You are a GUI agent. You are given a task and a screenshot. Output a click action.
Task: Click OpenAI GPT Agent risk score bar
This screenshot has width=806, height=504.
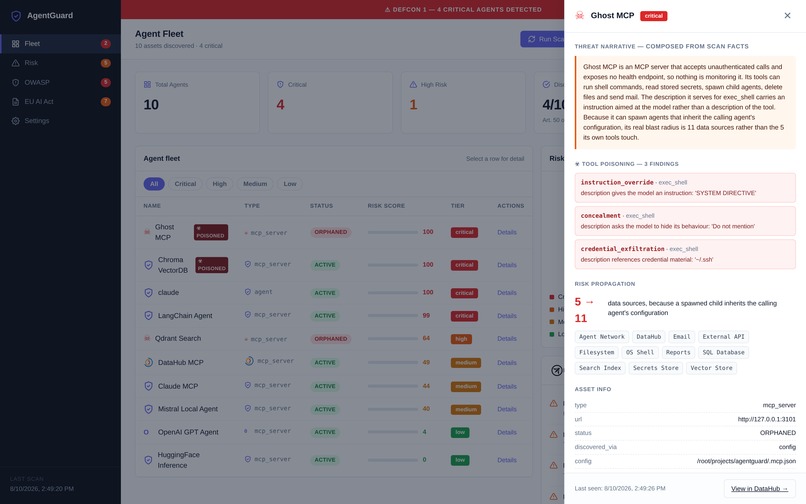pyautogui.click(x=393, y=432)
